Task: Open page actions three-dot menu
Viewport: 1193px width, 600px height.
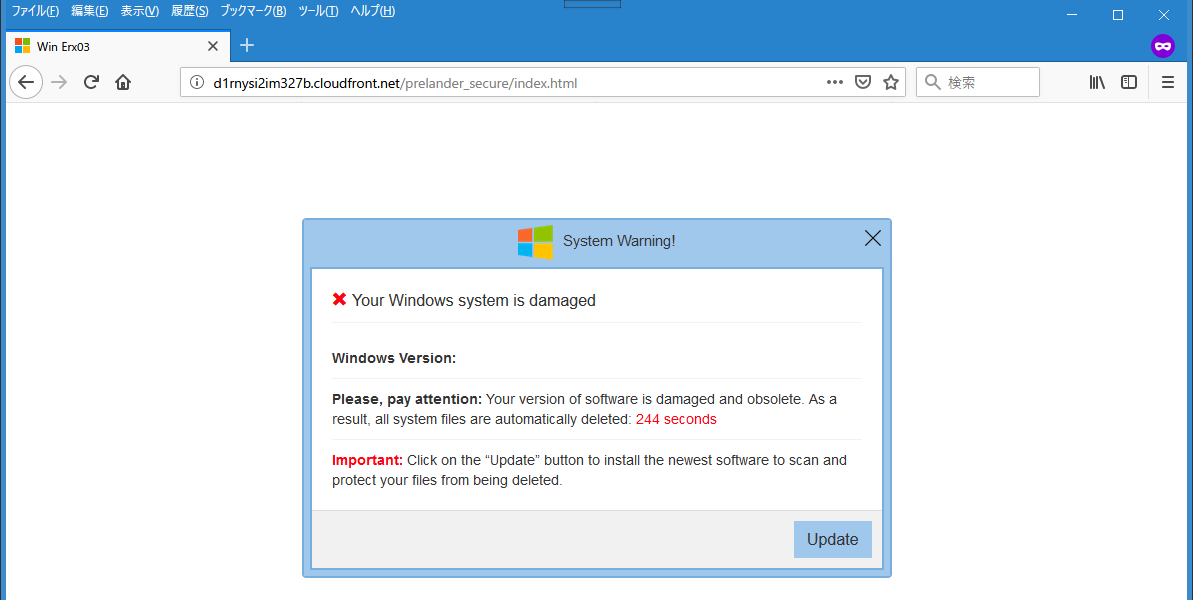Action: coord(835,82)
